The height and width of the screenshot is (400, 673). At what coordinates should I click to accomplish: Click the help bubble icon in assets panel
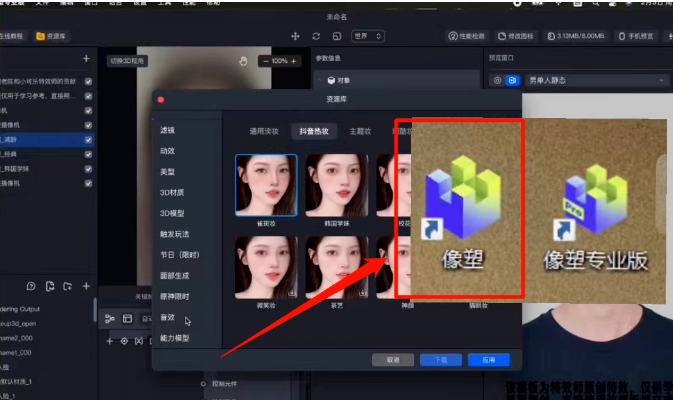click(31, 286)
